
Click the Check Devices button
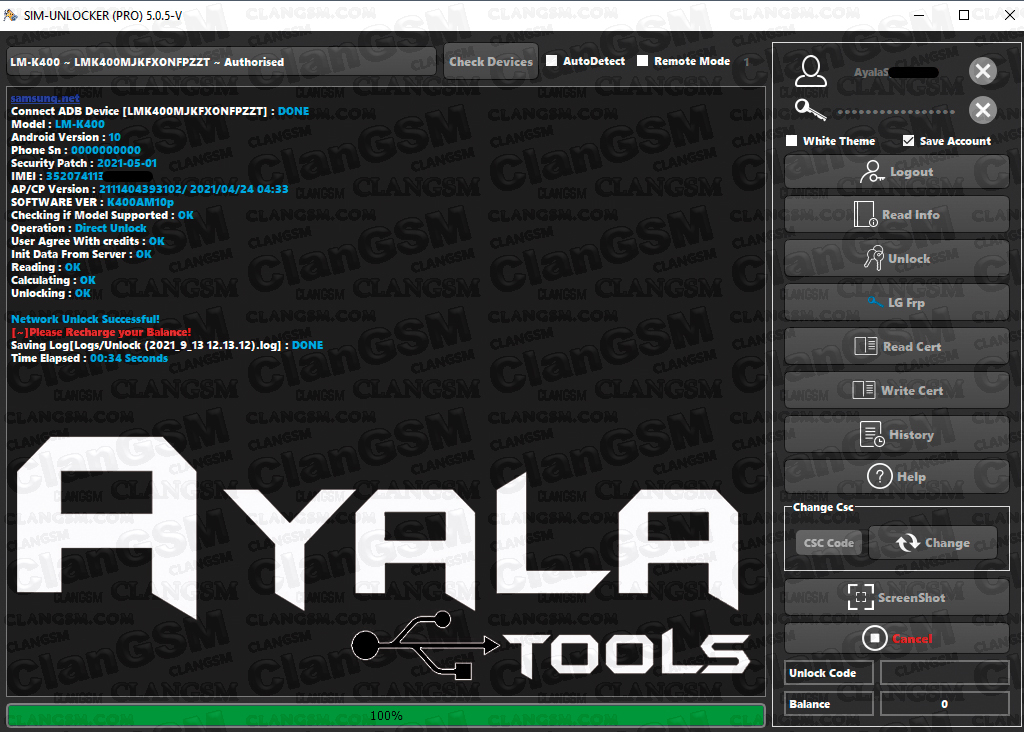pyautogui.click(x=491, y=61)
